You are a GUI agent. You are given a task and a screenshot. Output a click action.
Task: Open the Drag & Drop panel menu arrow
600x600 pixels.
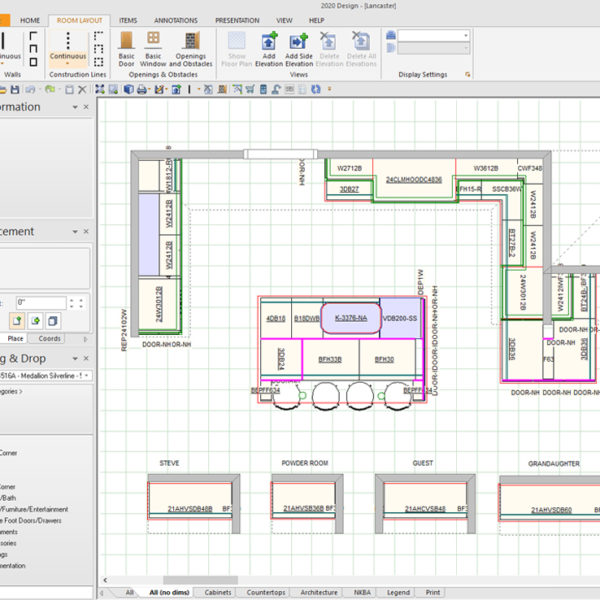[73, 357]
